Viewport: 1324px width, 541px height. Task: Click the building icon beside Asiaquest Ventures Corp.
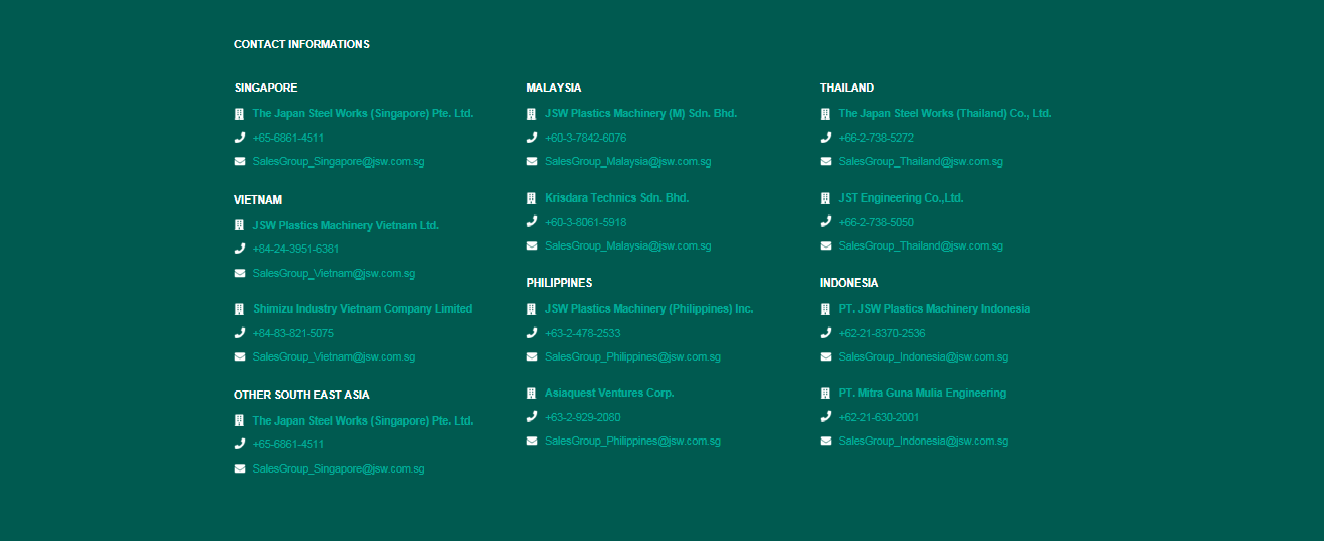[532, 394]
